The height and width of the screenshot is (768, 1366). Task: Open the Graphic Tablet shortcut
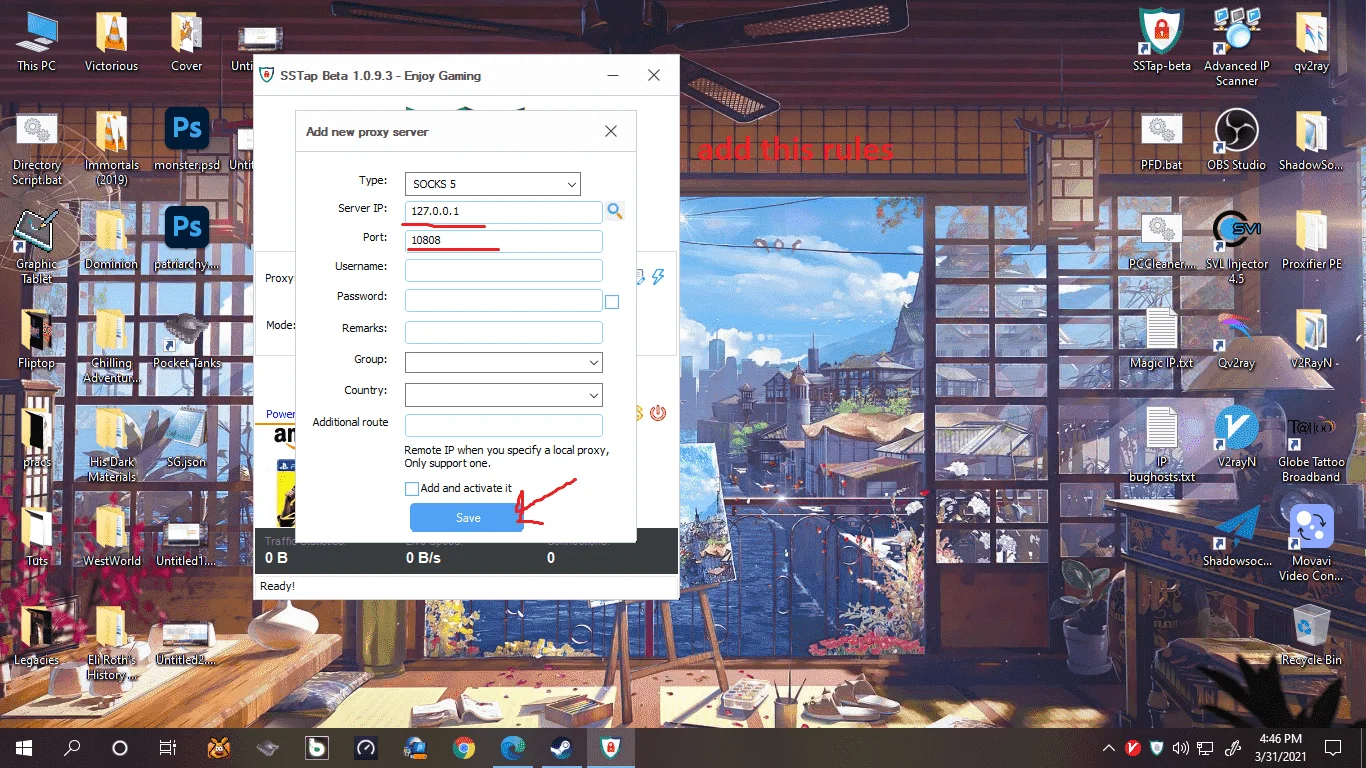pos(37,246)
